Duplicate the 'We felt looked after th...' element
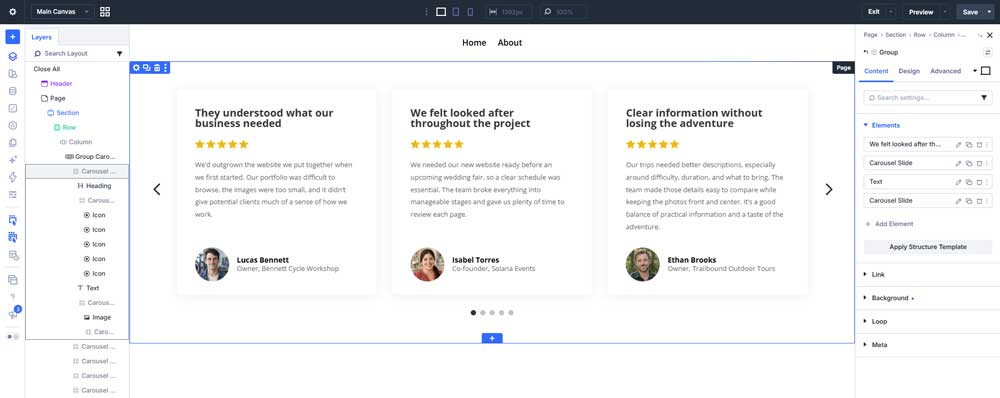 pos(969,145)
